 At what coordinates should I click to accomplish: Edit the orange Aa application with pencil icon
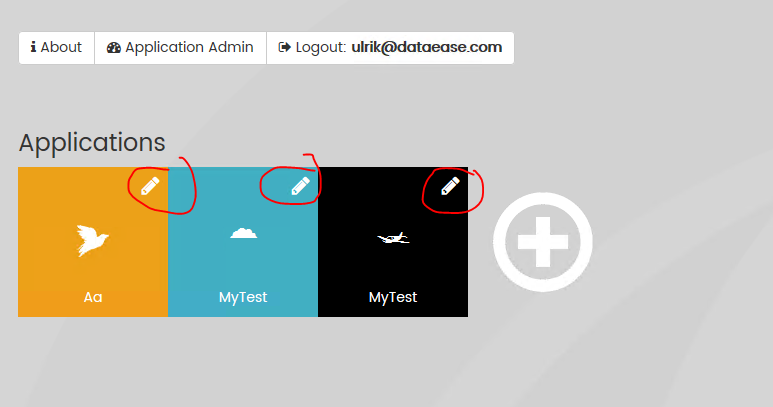click(150, 186)
